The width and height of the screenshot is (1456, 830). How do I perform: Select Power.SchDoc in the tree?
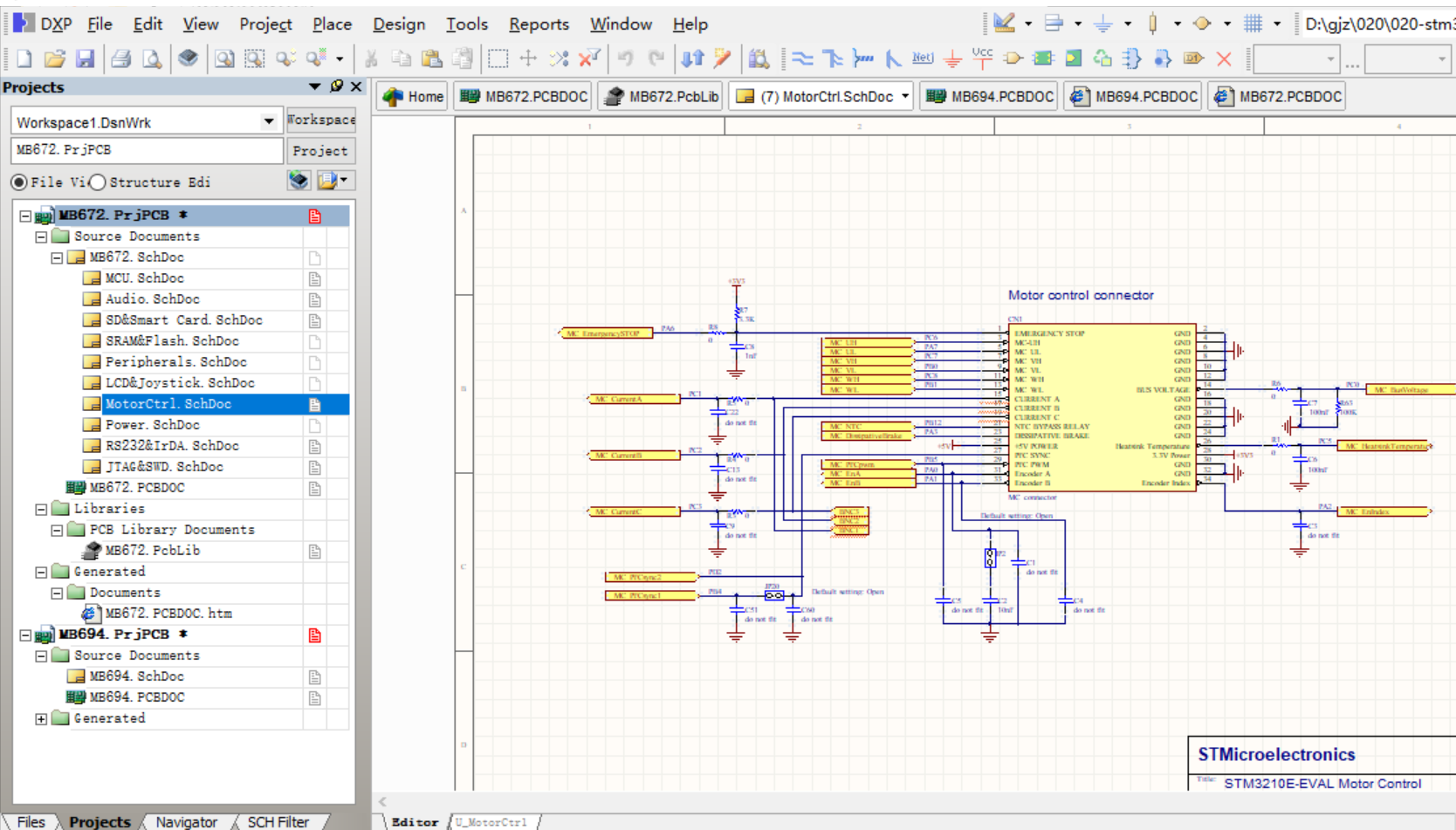[152, 425]
